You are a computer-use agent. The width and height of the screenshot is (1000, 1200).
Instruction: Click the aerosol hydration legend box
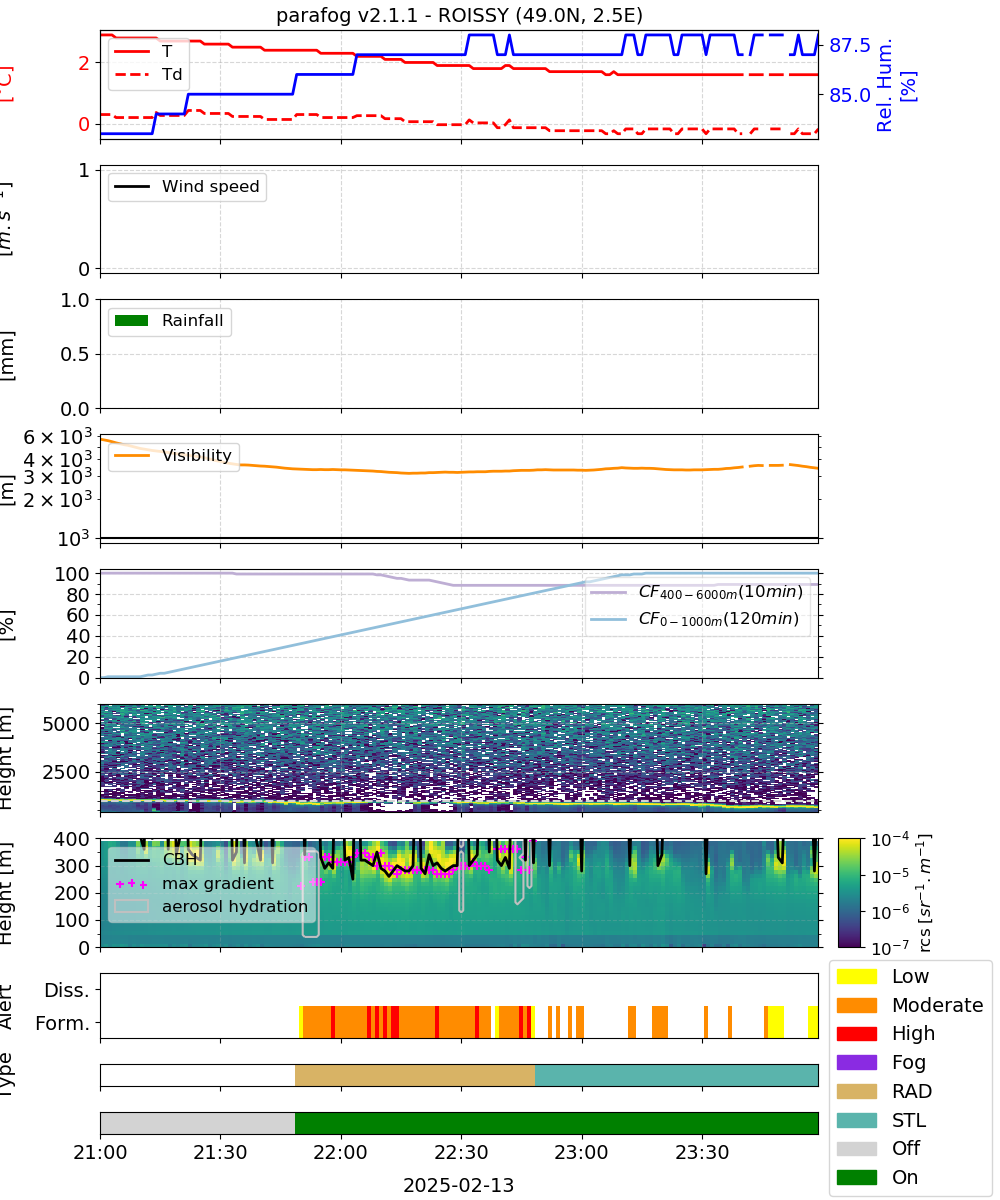[x=132, y=906]
